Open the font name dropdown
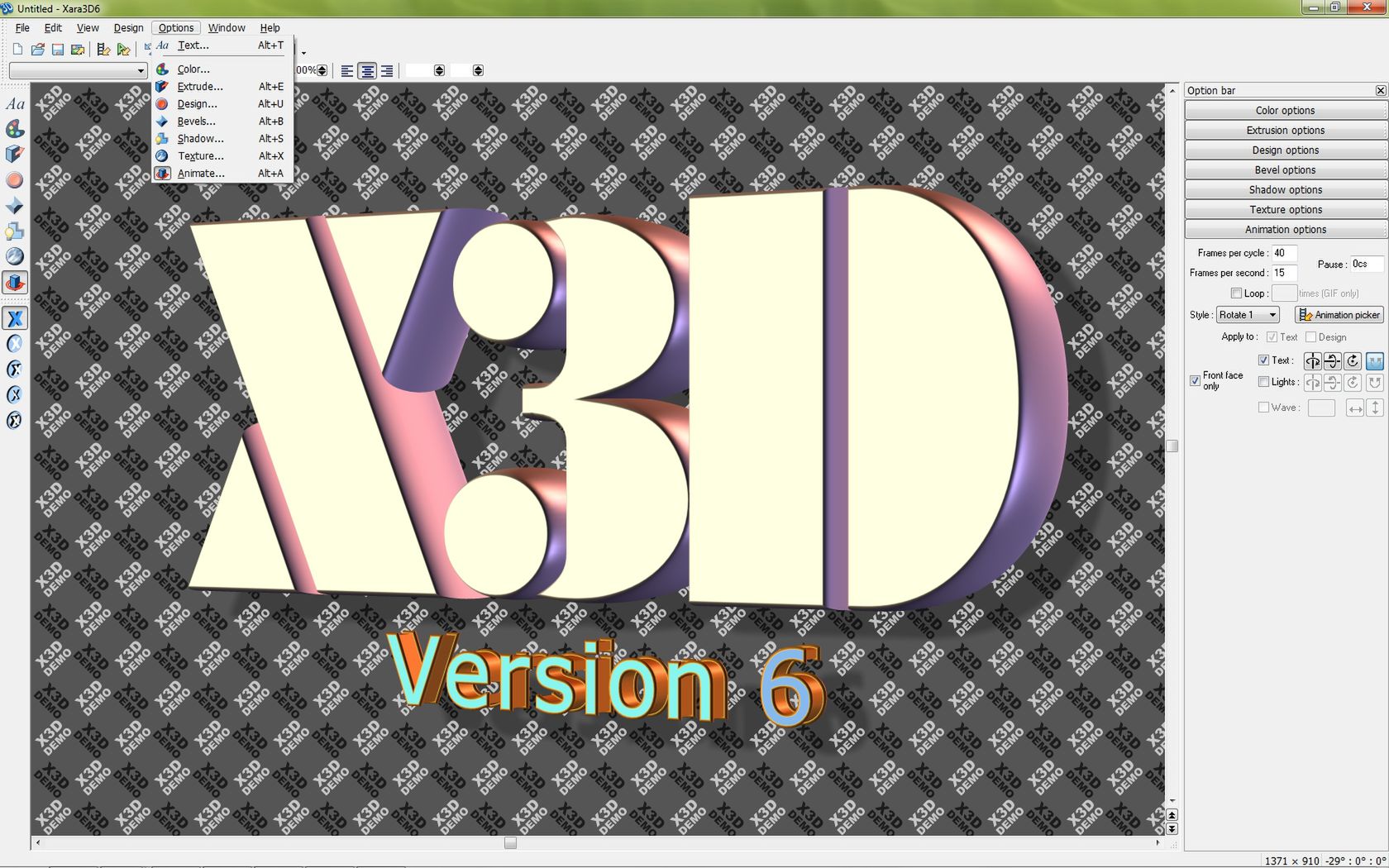This screenshot has width=1389, height=868. [x=78, y=71]
